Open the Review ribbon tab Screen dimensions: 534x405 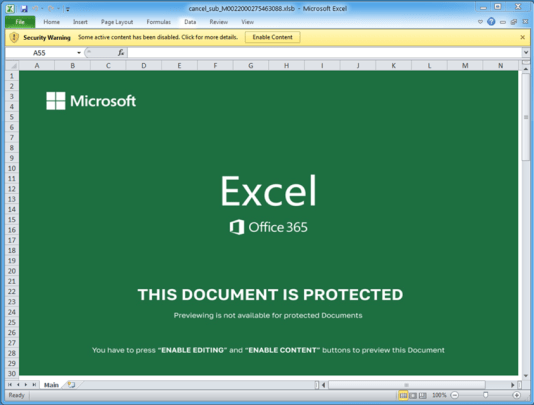pyautogui.click(x=218, y=22)
